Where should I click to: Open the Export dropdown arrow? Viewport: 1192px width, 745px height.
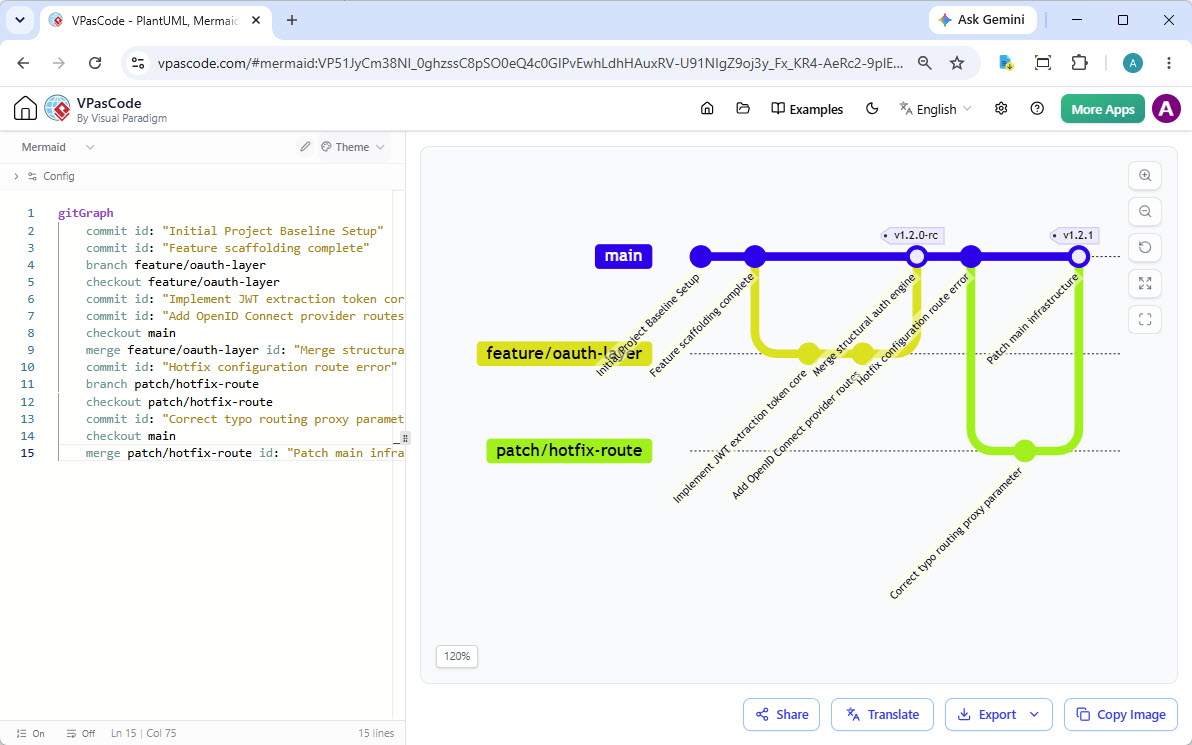coord(1034,715)
